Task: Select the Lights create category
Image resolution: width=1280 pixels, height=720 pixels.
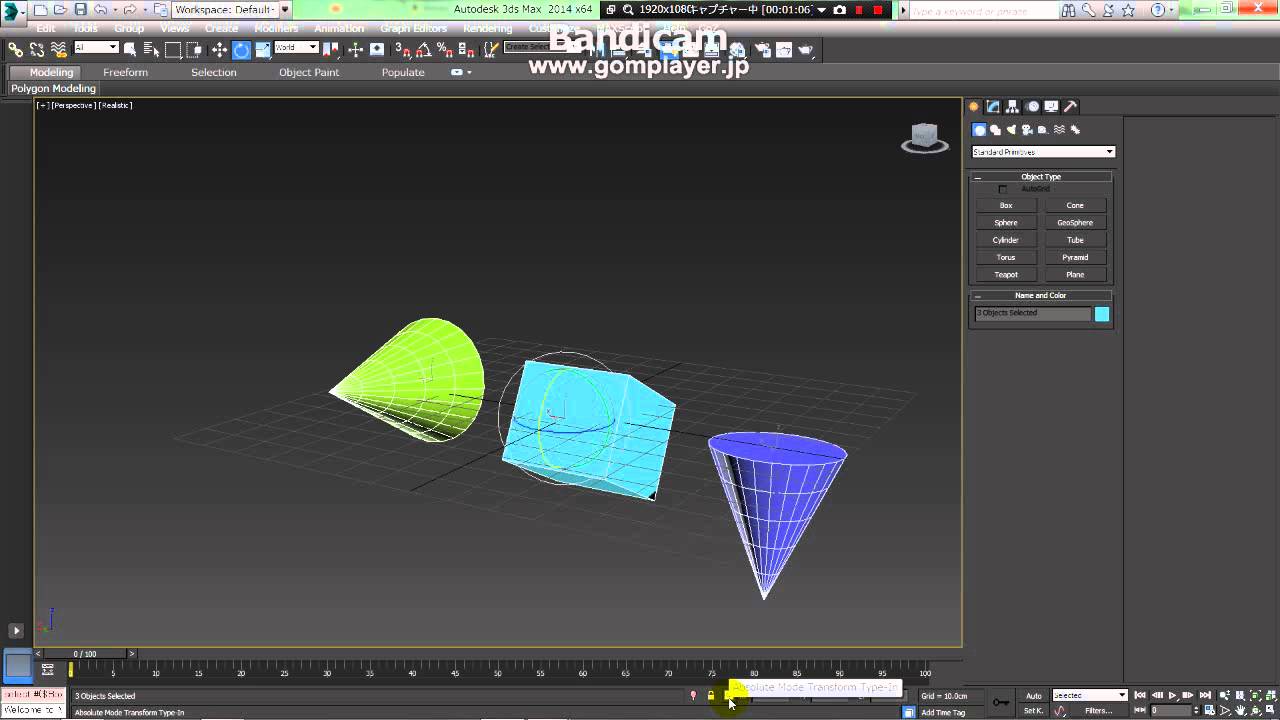Action: pyautogui.click(x=1011, y=130)
